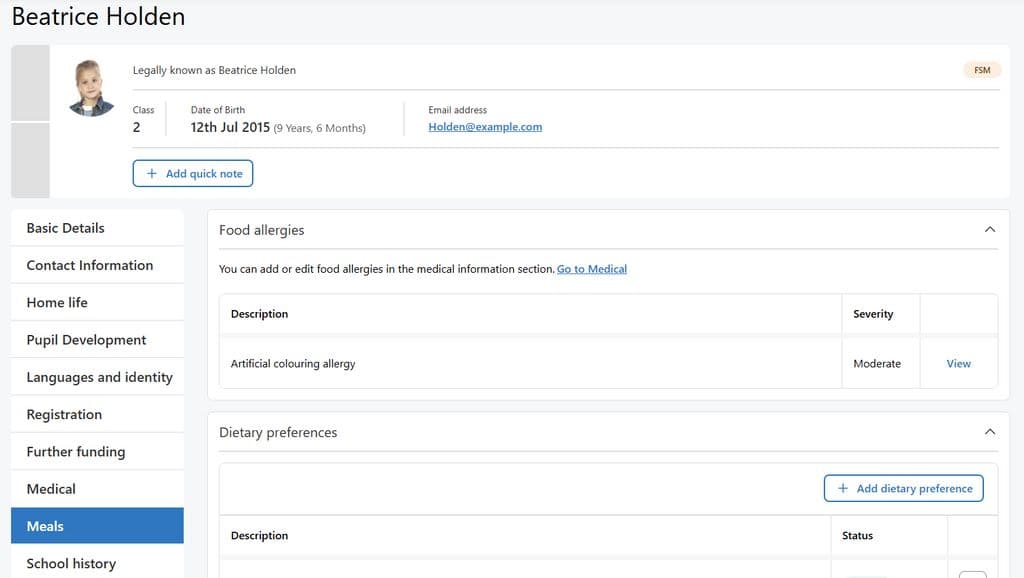Click the plus icon on Add dietary preference
Image resolution: width=1024 pixels, height=578 pixels.
[x=842, y=488]
